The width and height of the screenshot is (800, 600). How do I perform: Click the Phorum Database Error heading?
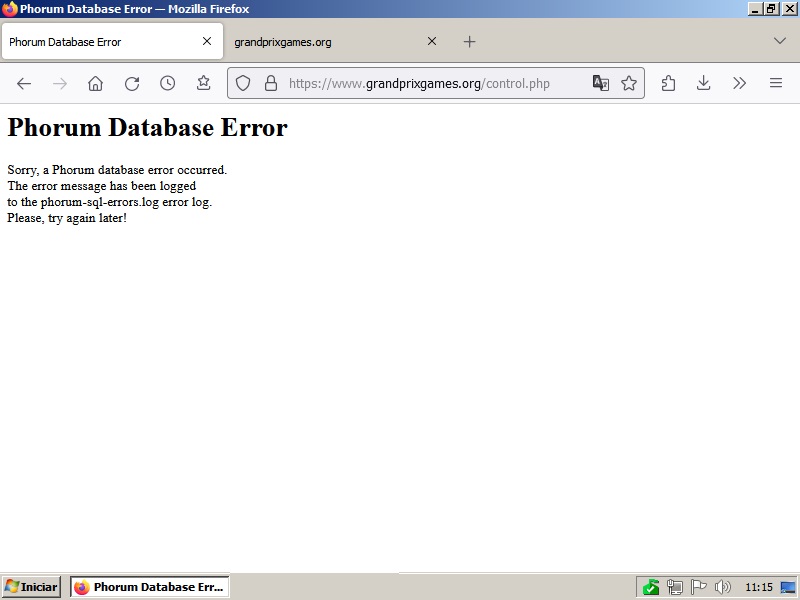(147, 127)
